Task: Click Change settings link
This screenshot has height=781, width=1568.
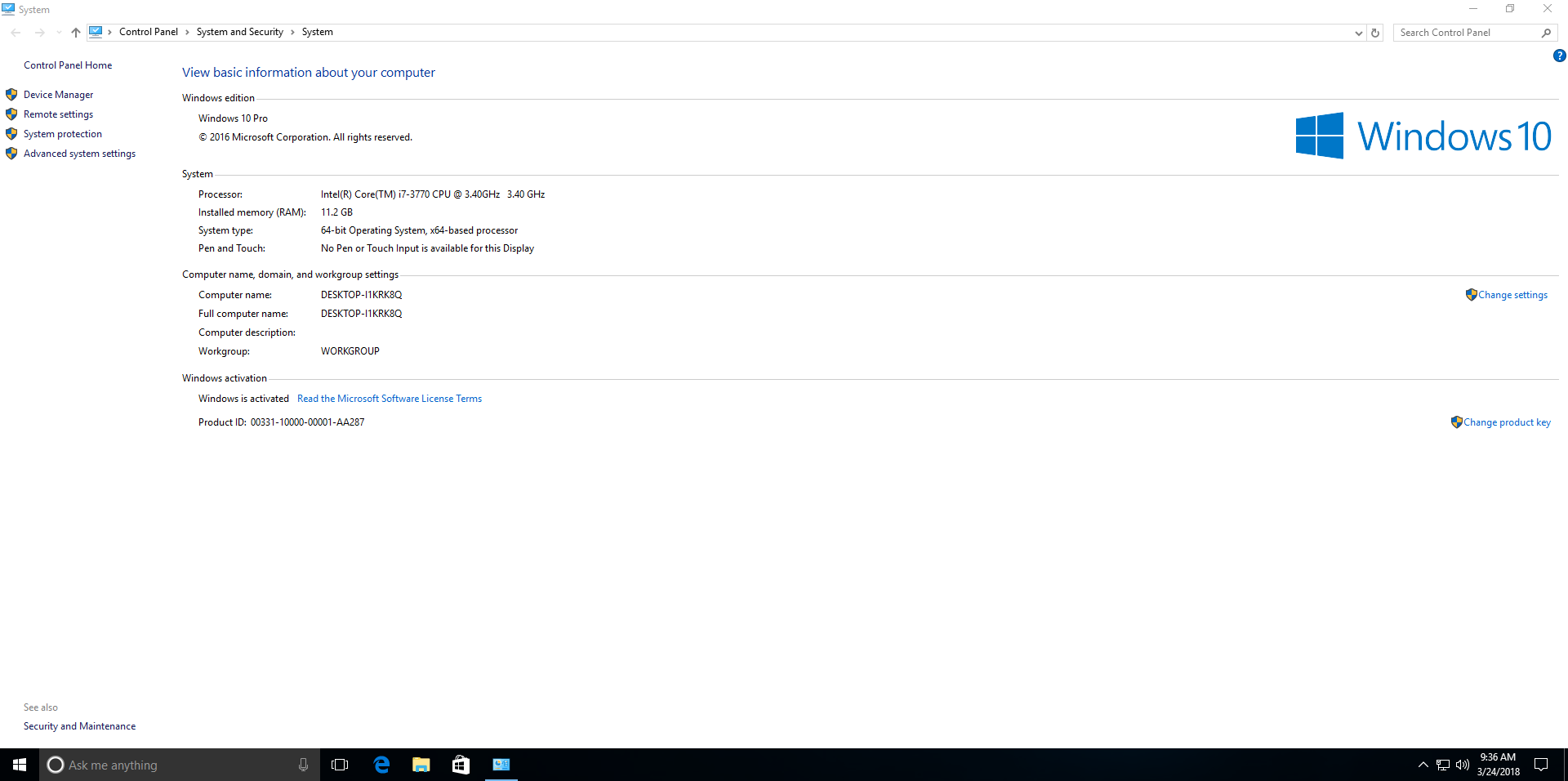Action: (x=1512, y=295)
